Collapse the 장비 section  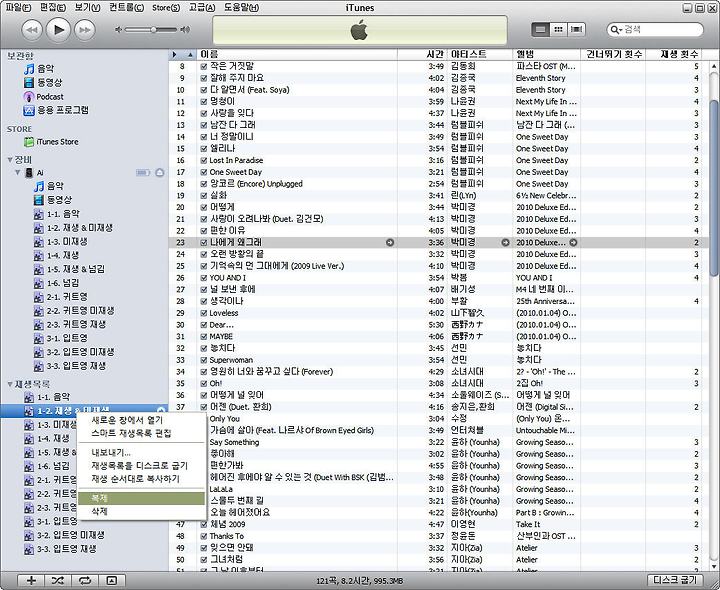[x=10, y=160]
